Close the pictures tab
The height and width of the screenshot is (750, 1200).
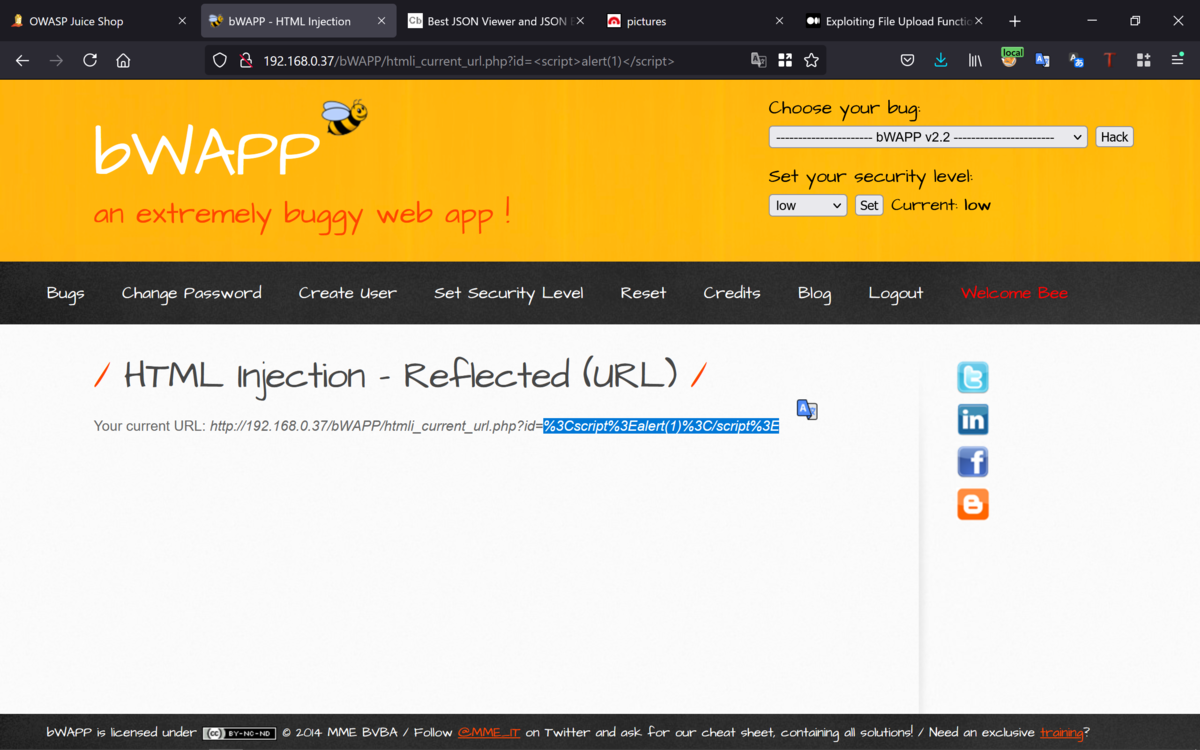pyautogui.click(x=779, y=21)
